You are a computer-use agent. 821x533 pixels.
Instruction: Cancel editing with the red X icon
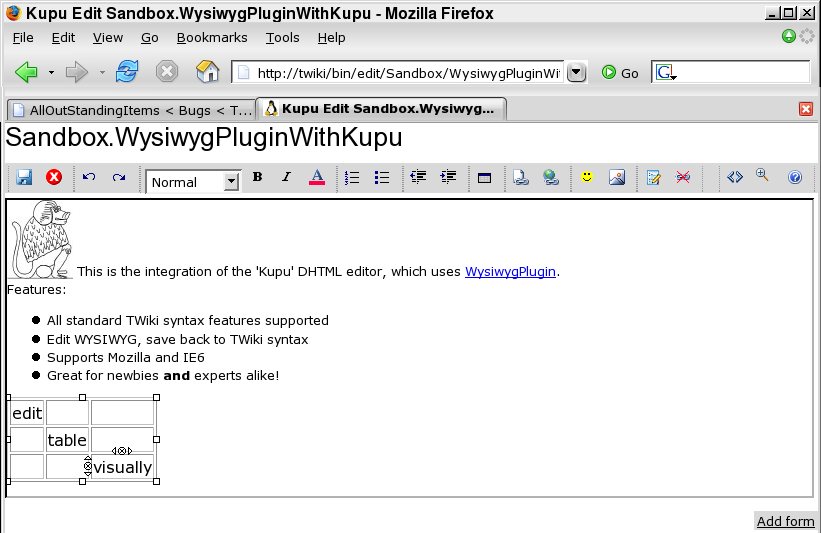pos(54,177)
